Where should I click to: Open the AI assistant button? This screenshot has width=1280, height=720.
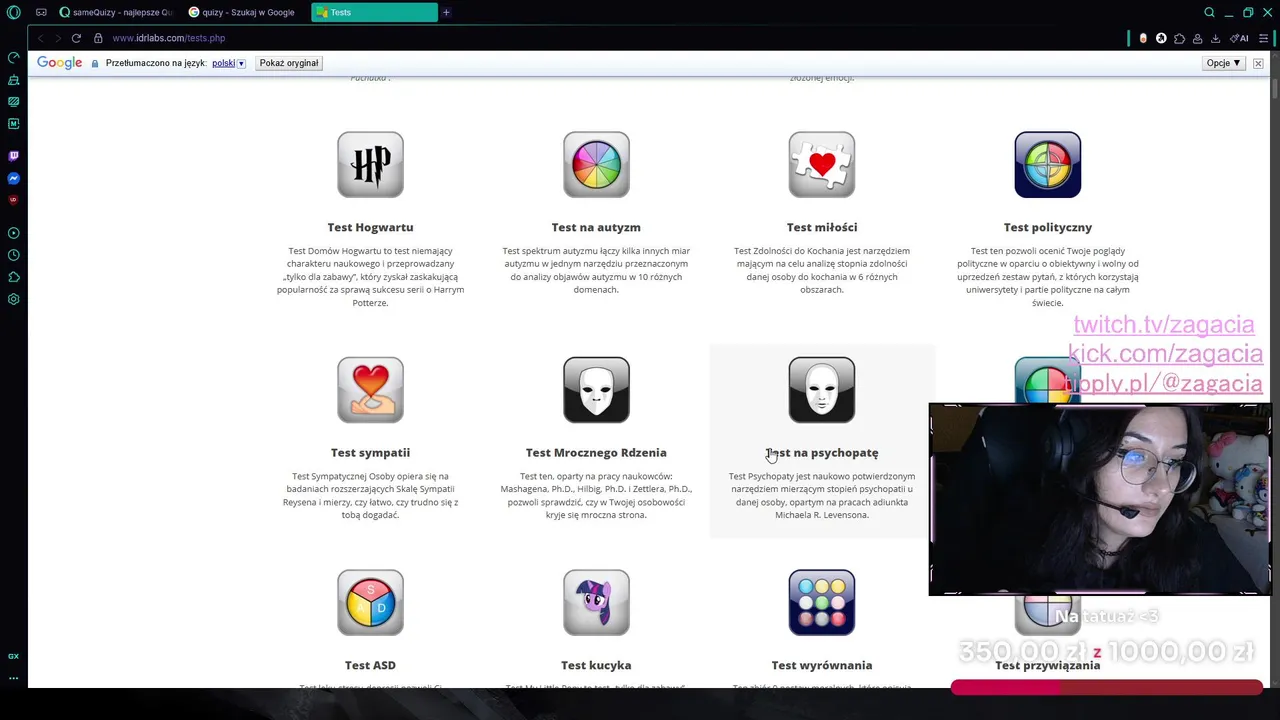point(1239,38)
